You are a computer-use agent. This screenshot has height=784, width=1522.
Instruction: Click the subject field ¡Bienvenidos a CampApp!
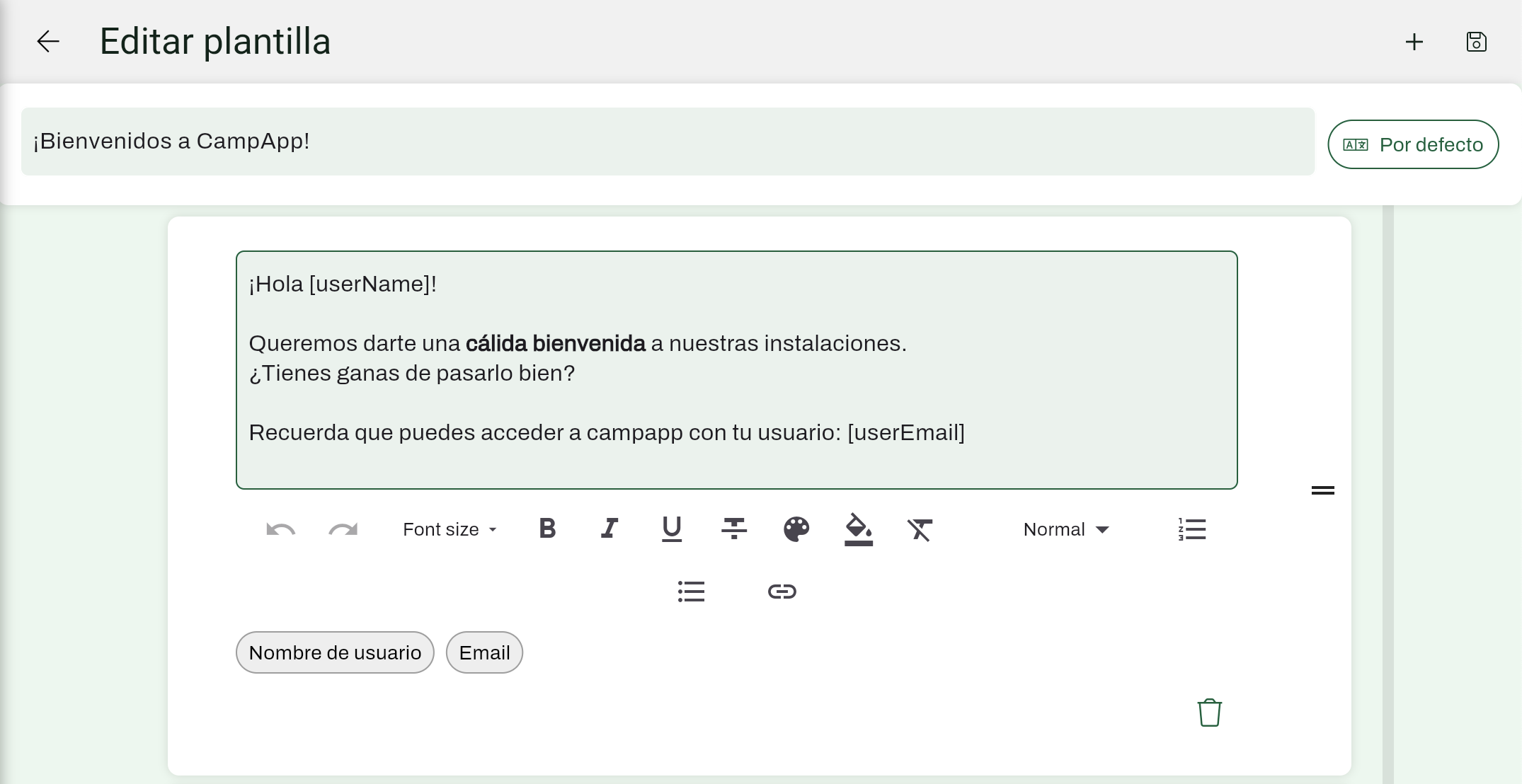click(x=667, y=142)
